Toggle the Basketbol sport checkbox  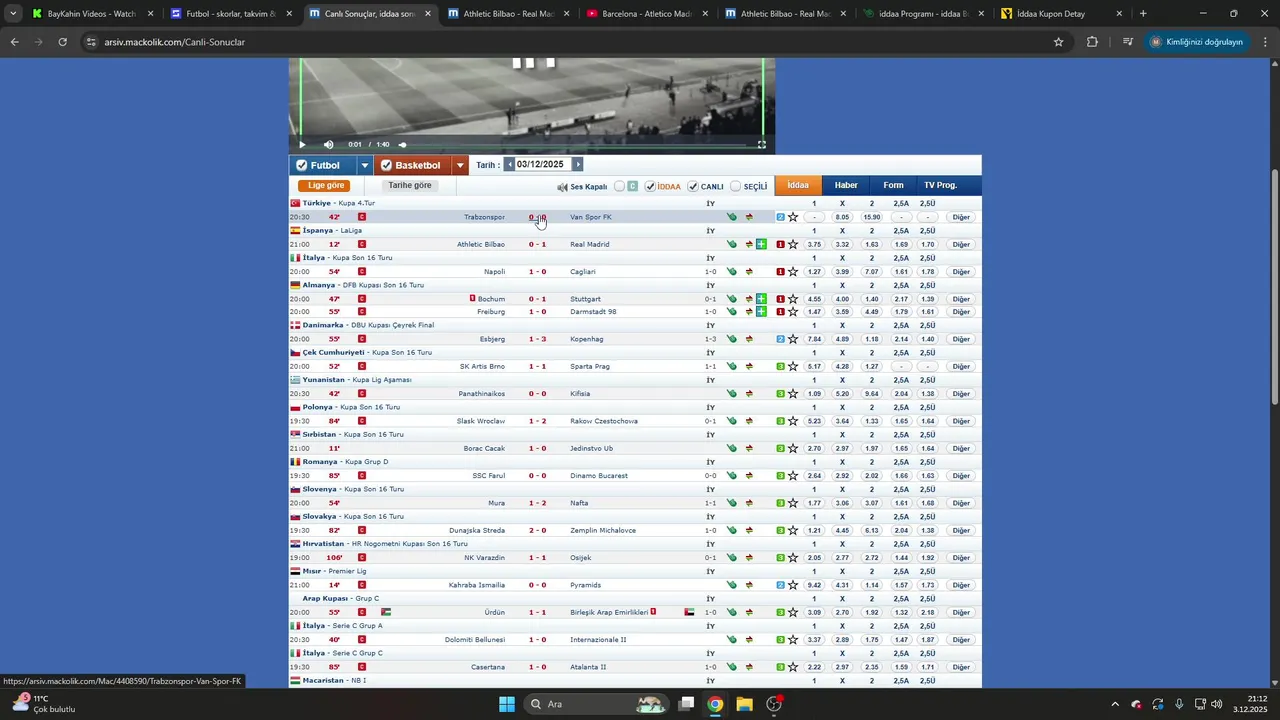click(386, 165)
